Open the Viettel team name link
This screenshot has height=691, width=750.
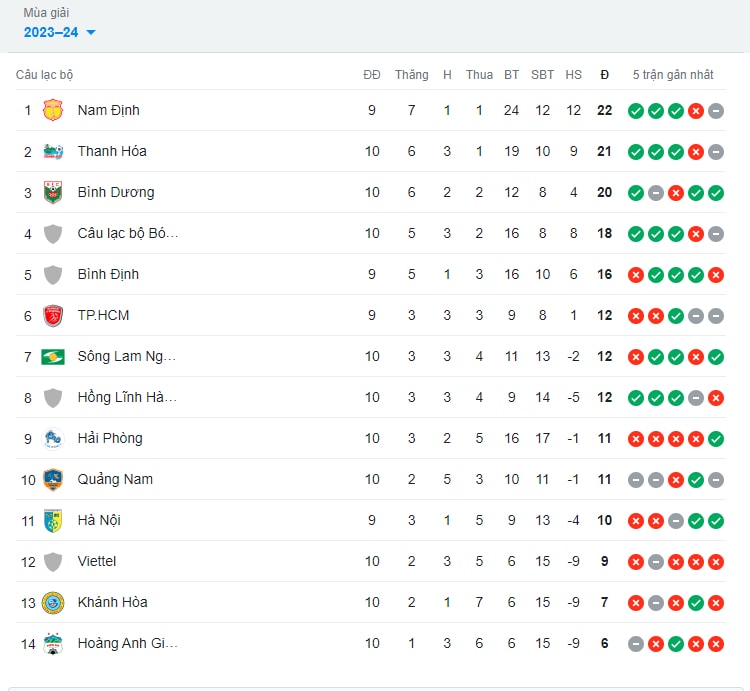point(97,561)
